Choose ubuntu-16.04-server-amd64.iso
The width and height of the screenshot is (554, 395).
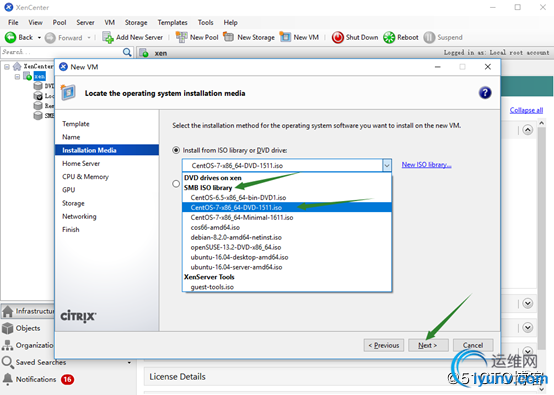287,267
